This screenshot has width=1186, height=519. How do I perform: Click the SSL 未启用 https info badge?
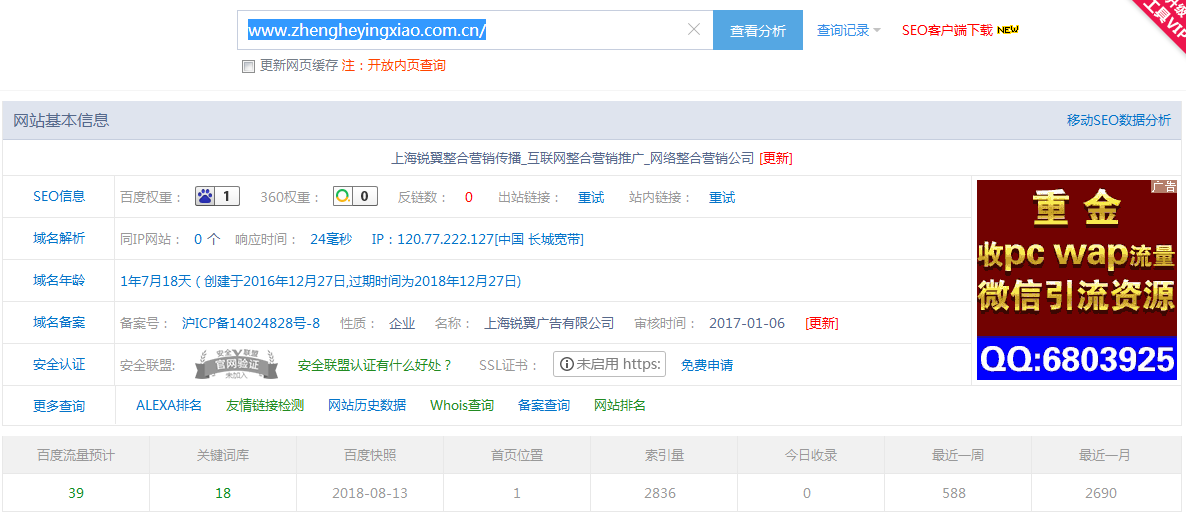[609, 365]
